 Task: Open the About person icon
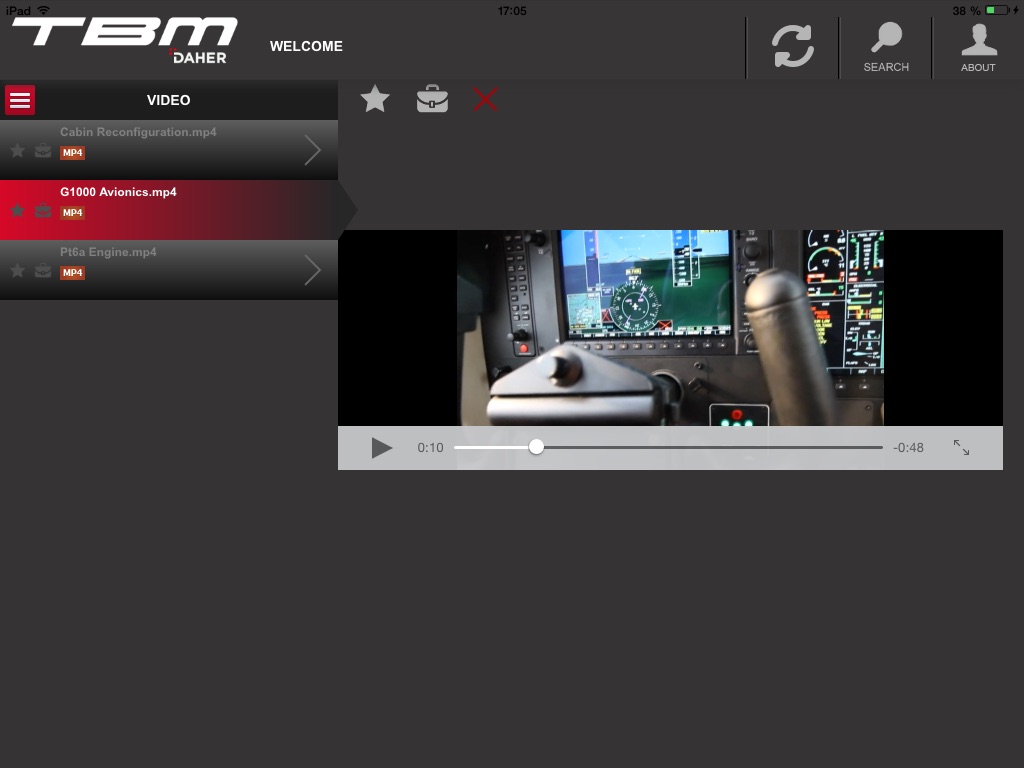point(978,46)
